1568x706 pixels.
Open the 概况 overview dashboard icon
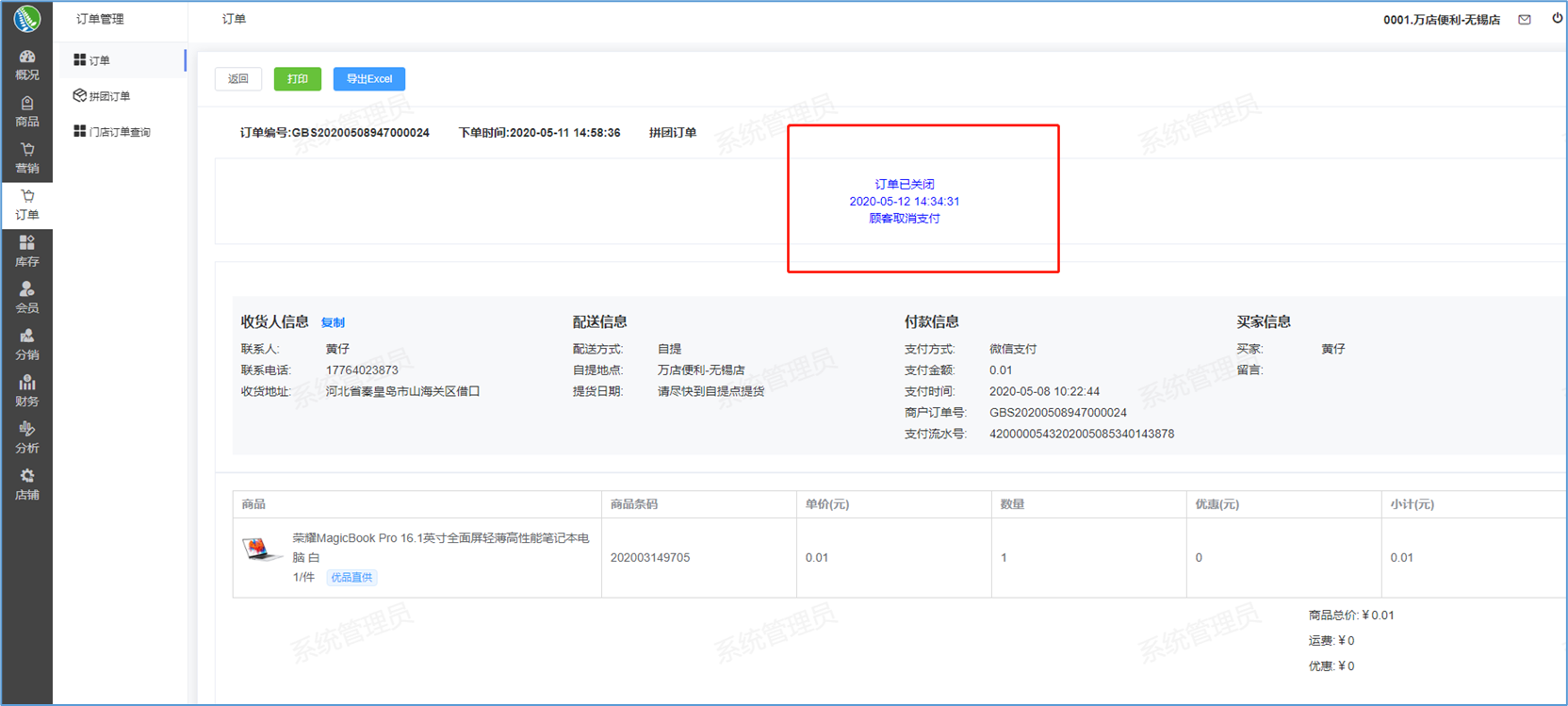click(26, 65)
